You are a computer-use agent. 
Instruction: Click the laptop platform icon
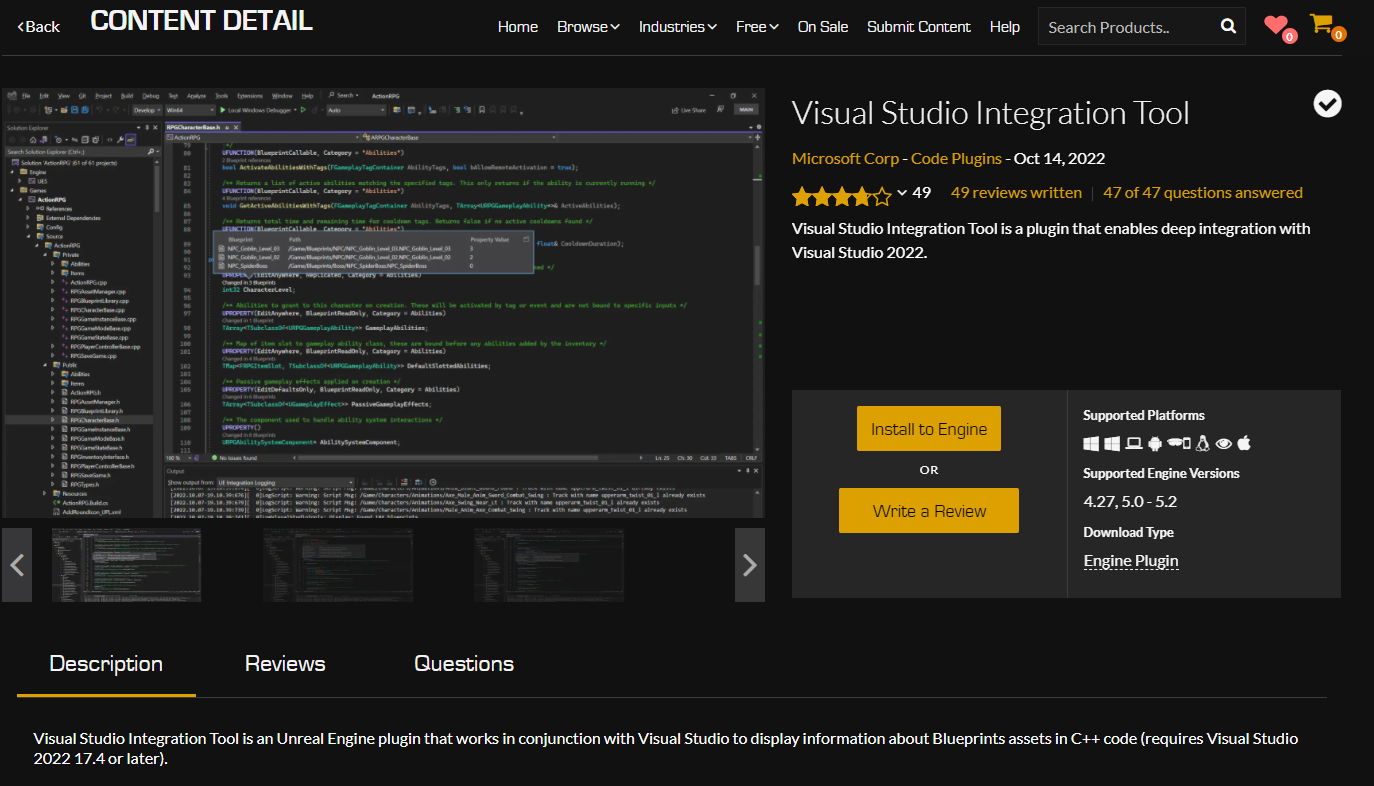tap(1134, 443)
